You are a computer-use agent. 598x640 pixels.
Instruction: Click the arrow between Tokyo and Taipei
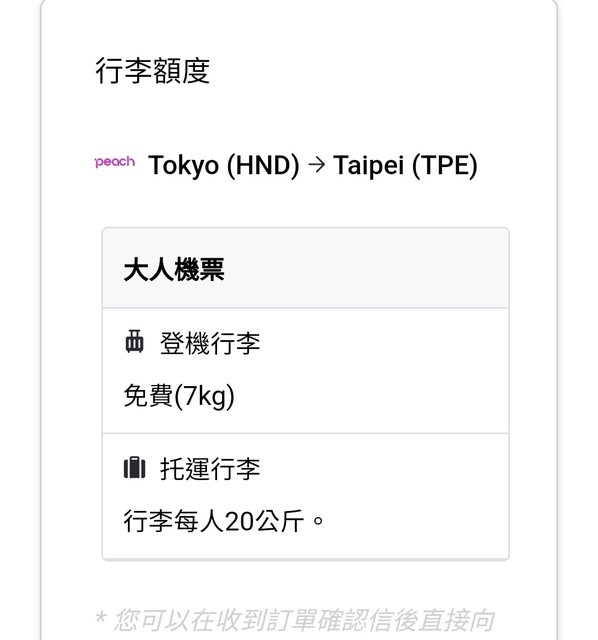click(x=316, y=165)
